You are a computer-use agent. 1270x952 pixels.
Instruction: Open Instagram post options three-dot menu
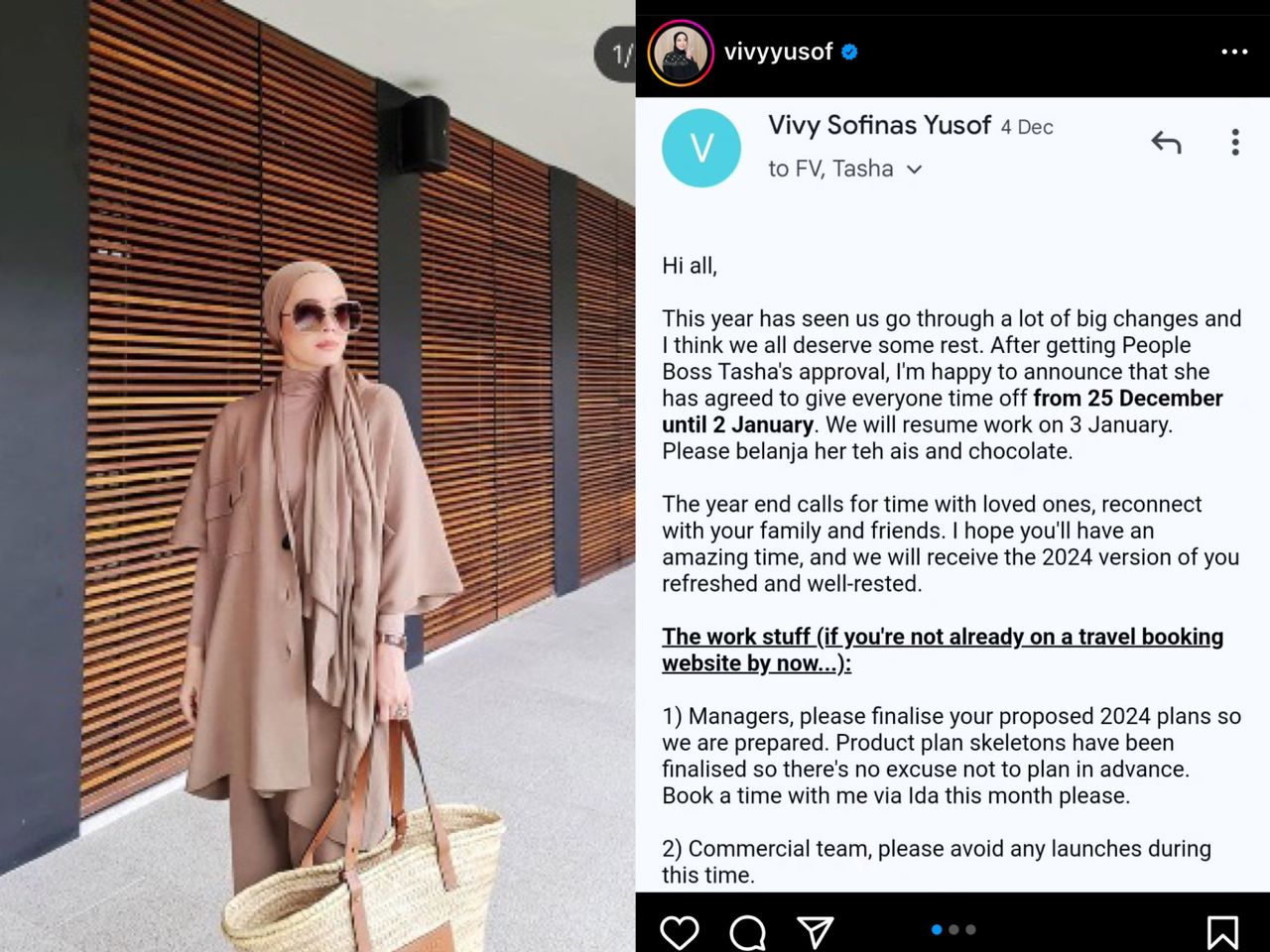(x=1234, y=52)
